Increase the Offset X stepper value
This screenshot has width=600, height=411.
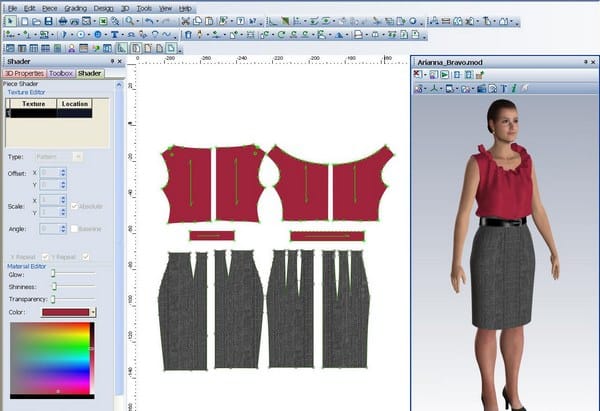(63, 171)
